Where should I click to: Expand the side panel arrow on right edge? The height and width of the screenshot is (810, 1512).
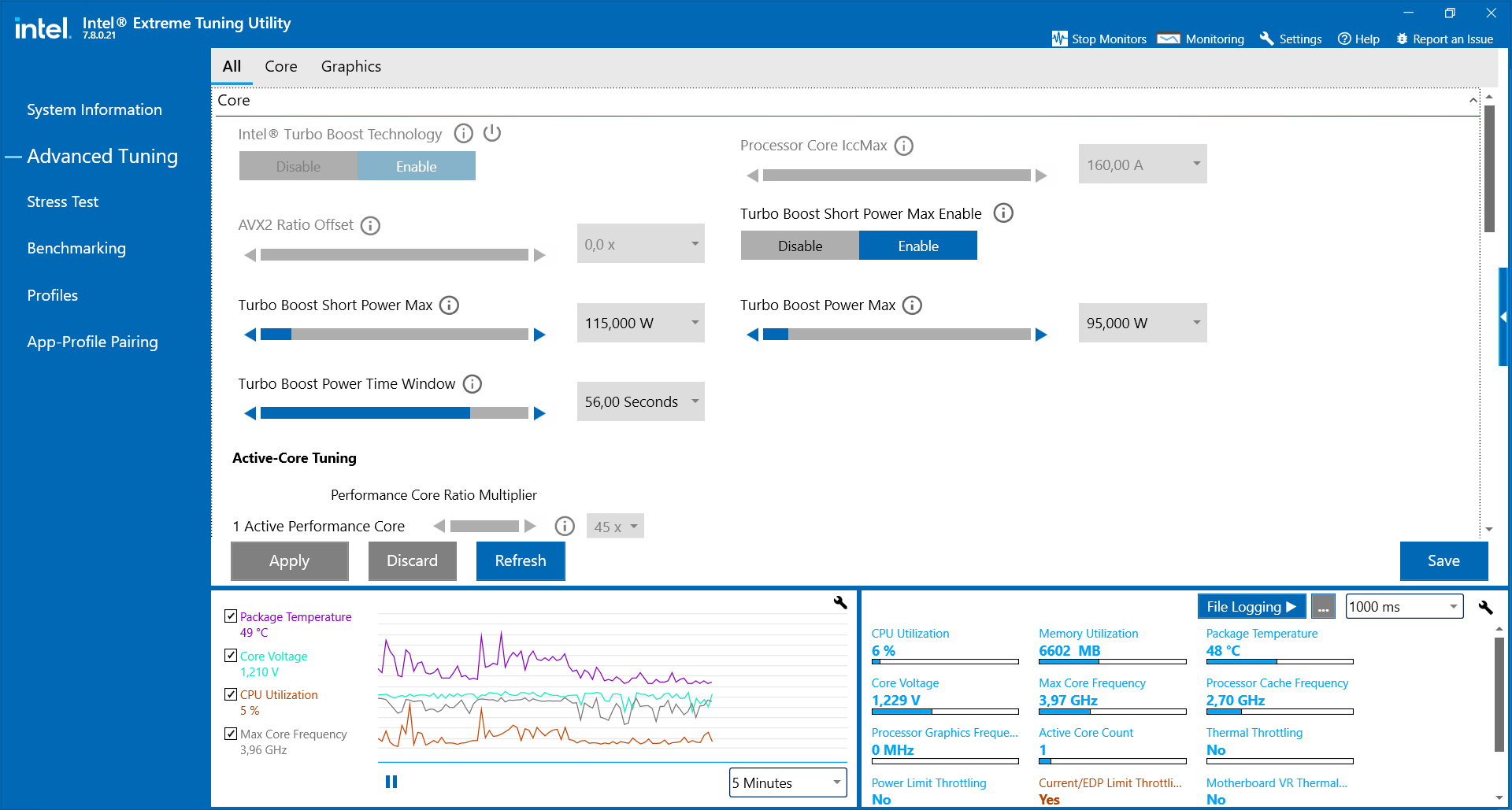tap(1504, 316)
